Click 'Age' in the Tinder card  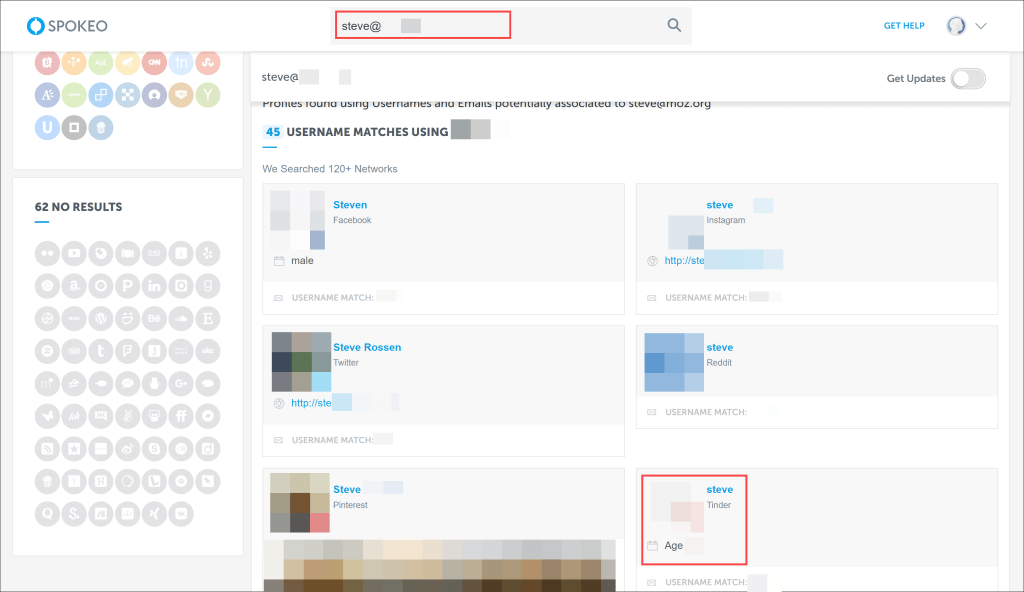pyautogui.click(x=673, y=546)
